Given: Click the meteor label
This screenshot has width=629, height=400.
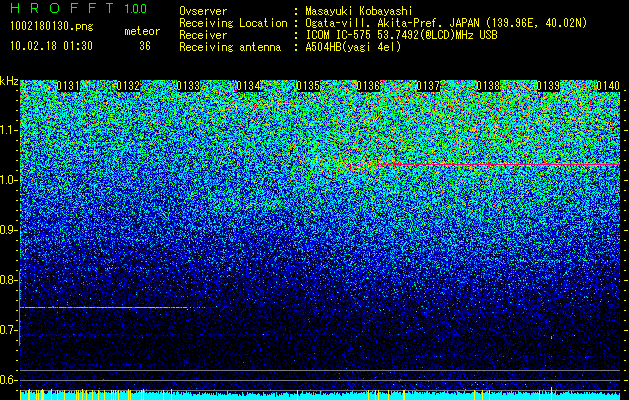Looking at the screenshot, I should [x=142, y=31].
